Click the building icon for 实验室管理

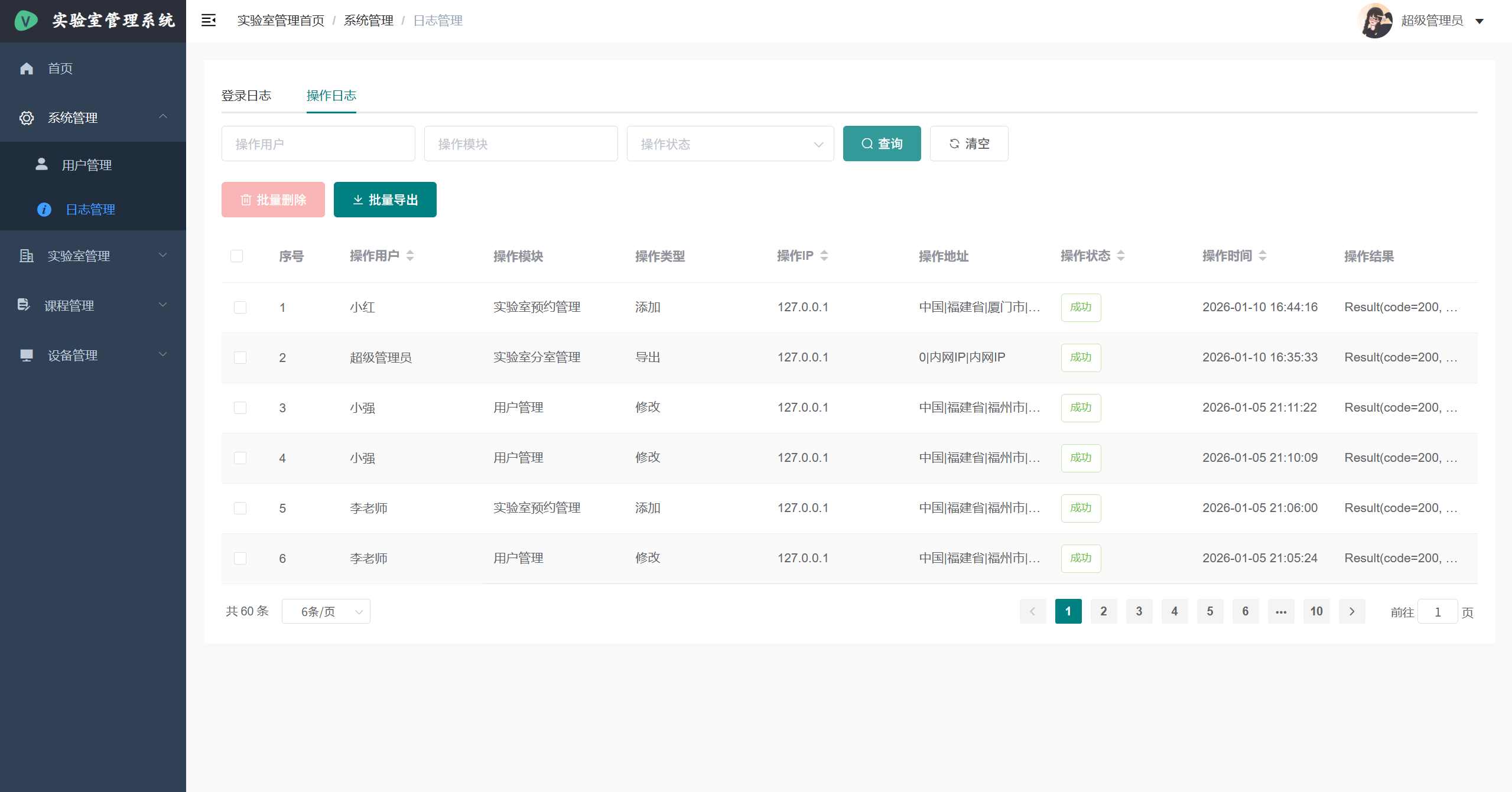27,256
